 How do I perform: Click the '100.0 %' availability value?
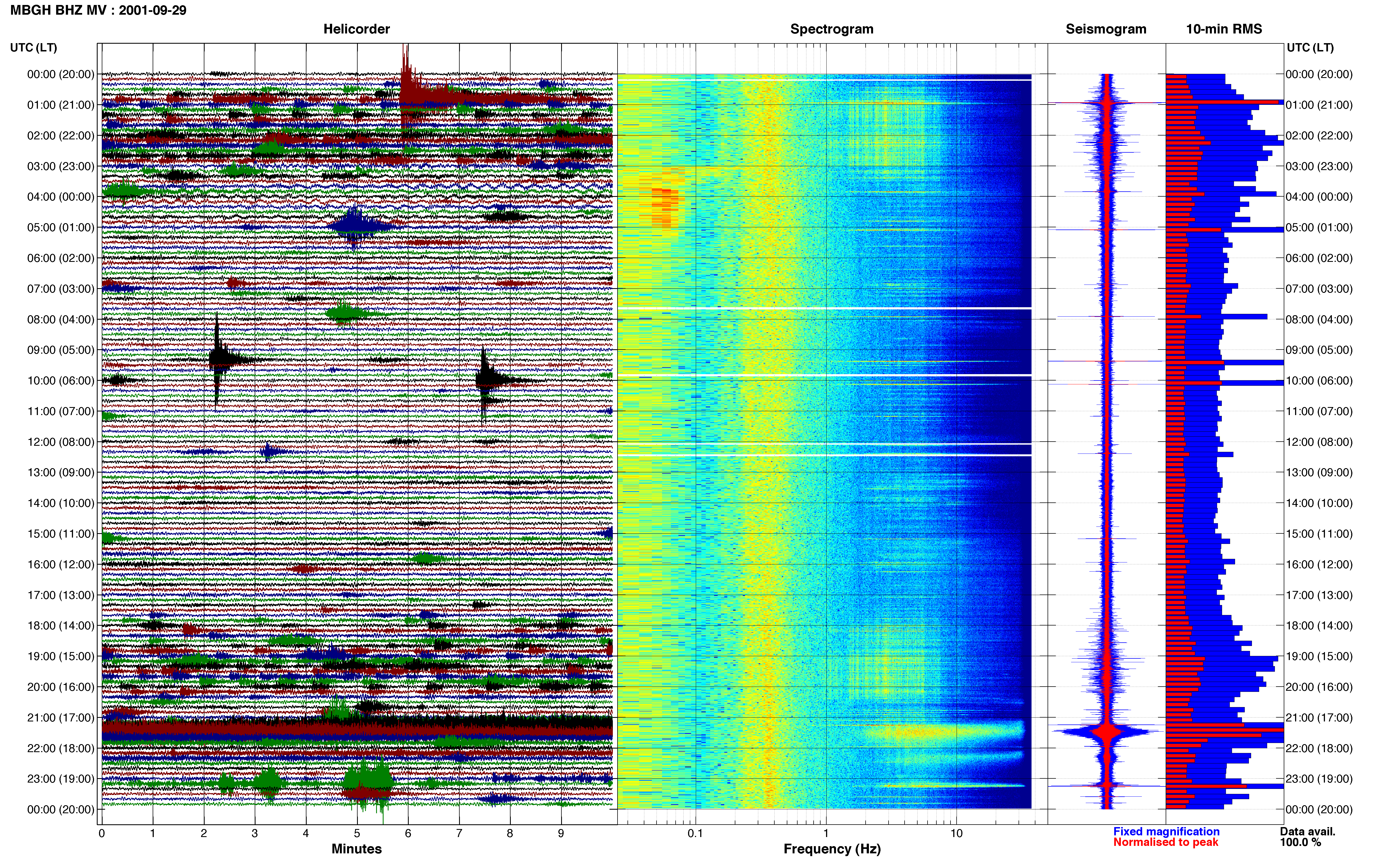pyautogui.click(x=1300, y=843)
